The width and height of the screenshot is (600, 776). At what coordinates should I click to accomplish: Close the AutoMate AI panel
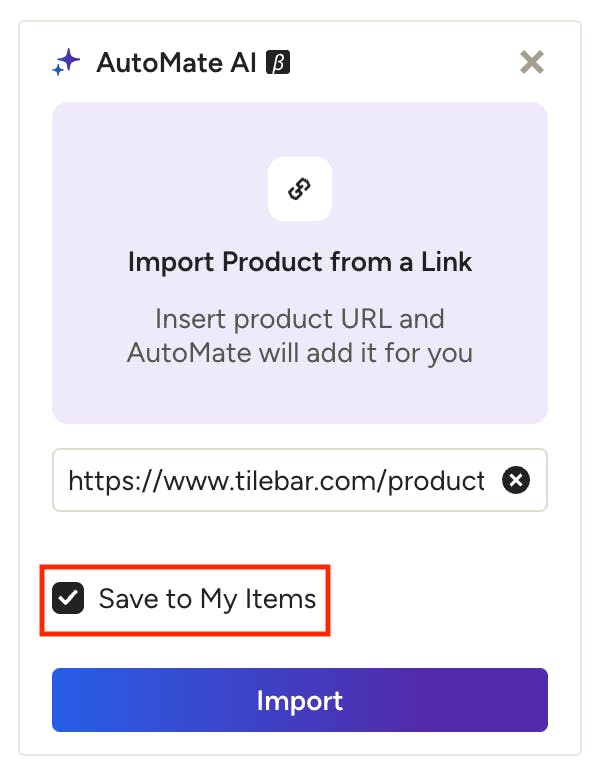coord(532,63)
